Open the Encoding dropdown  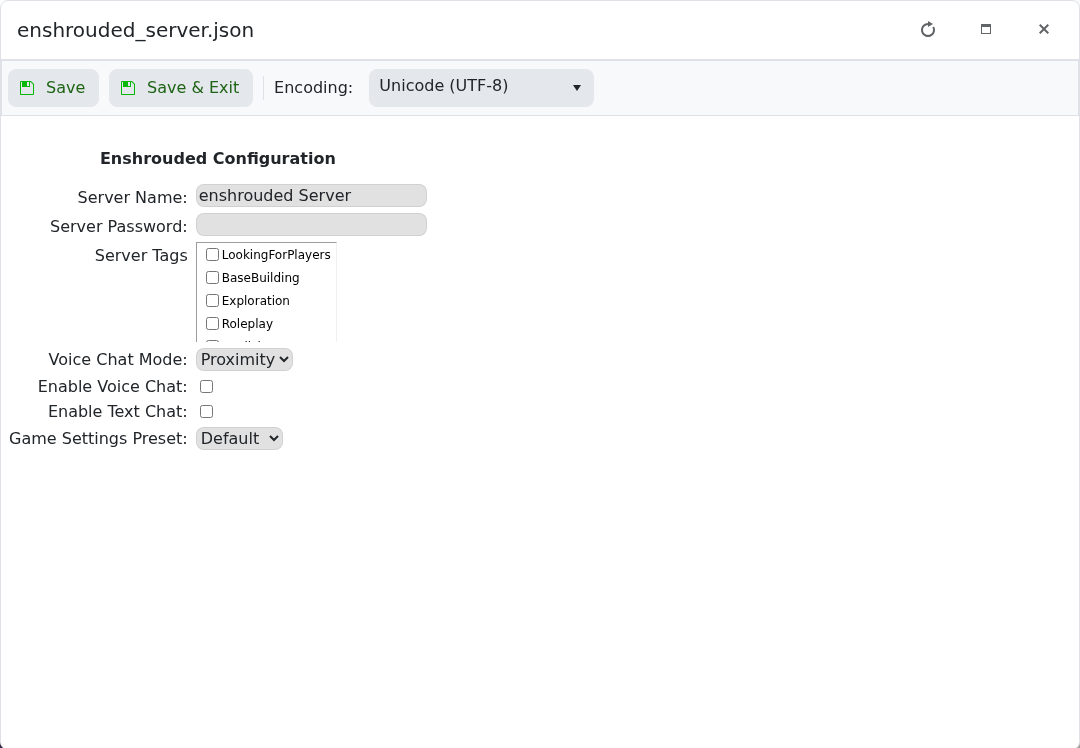click(x=481, y=88)
